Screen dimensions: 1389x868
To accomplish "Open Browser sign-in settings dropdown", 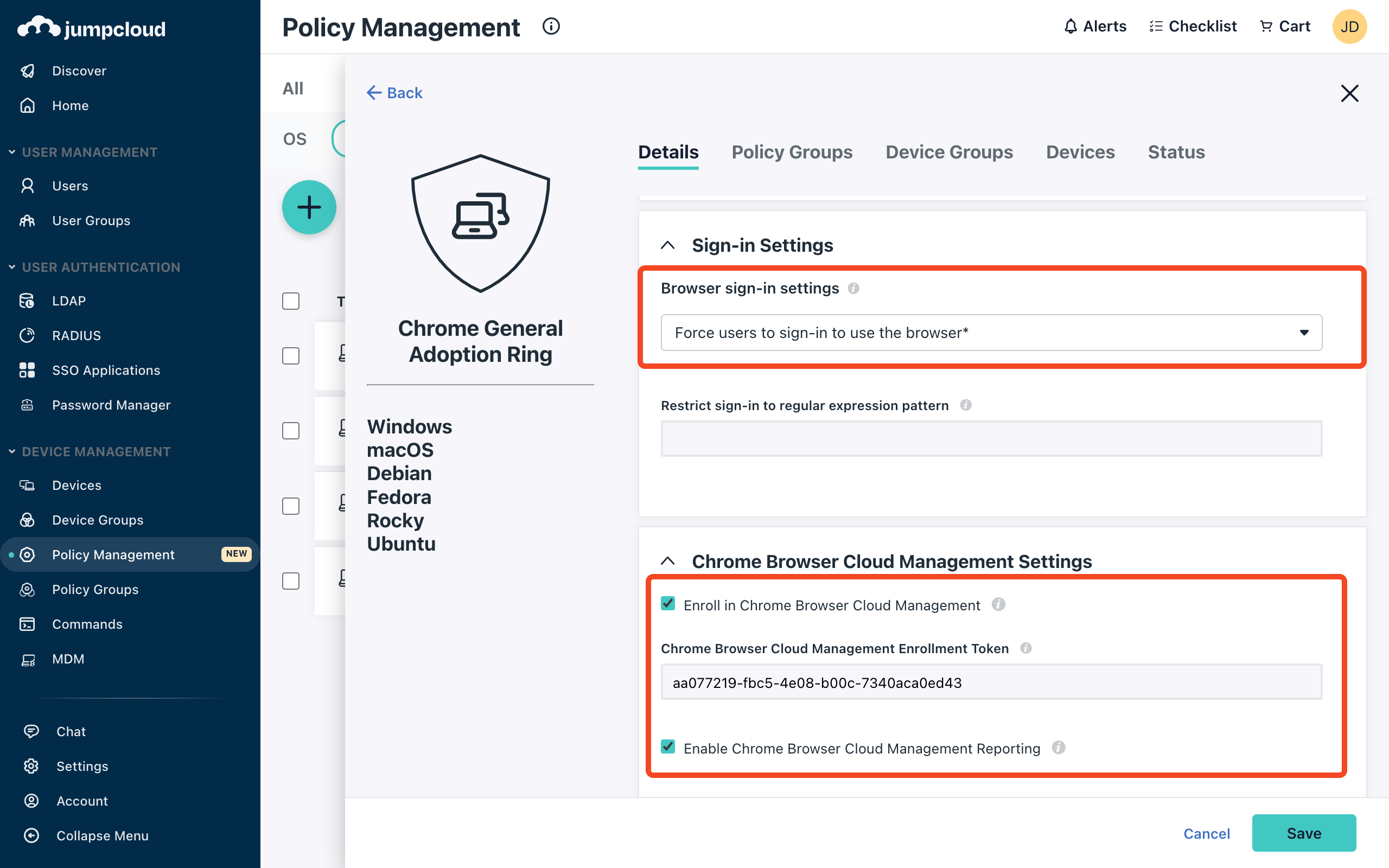I will (991, 333).
